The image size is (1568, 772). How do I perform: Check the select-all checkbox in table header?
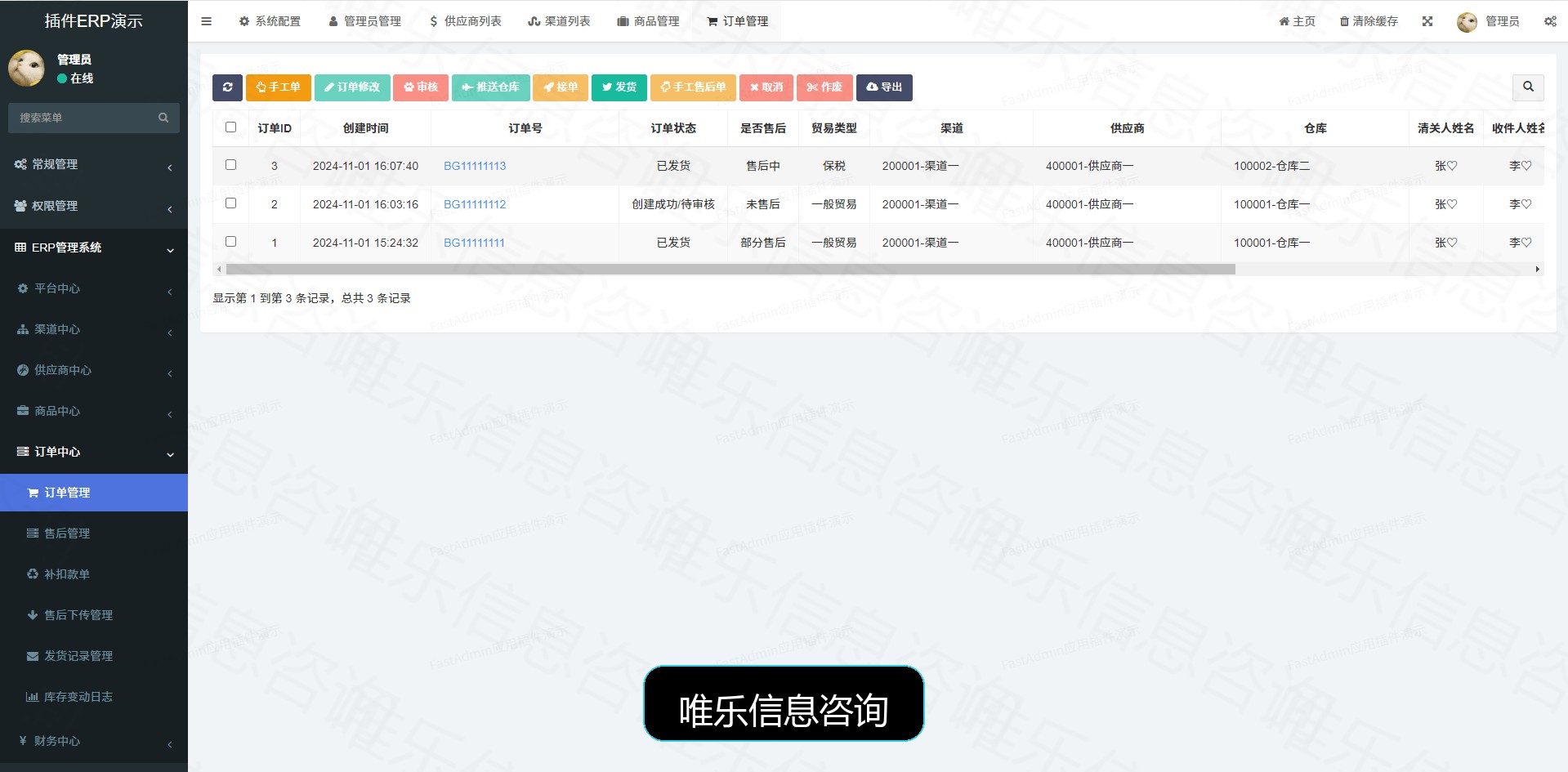pyautogui.click(x=230, y=127)
